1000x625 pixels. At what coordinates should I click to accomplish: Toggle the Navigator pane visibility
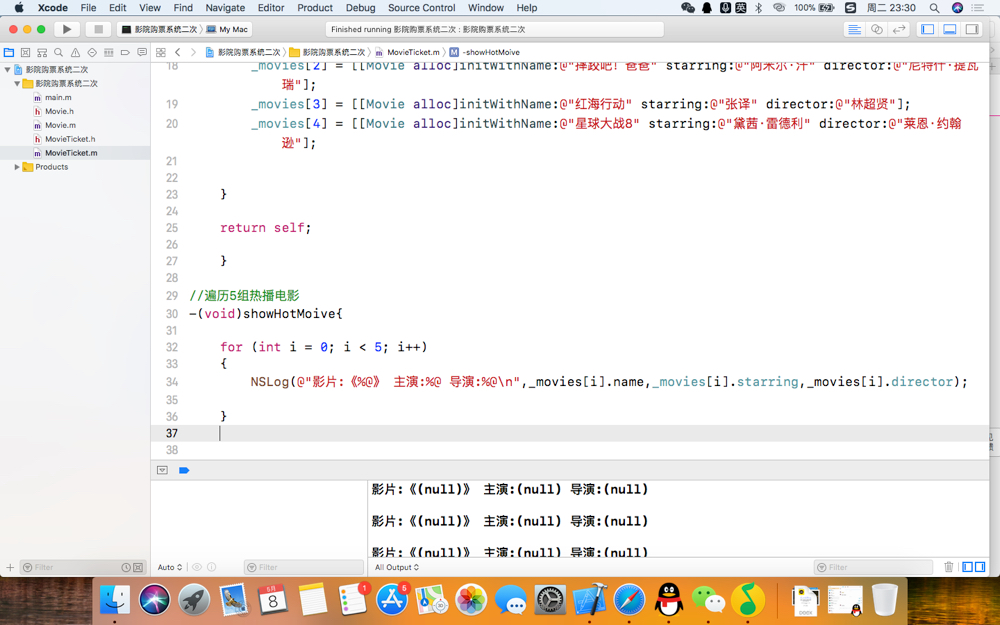click(928, 29)
